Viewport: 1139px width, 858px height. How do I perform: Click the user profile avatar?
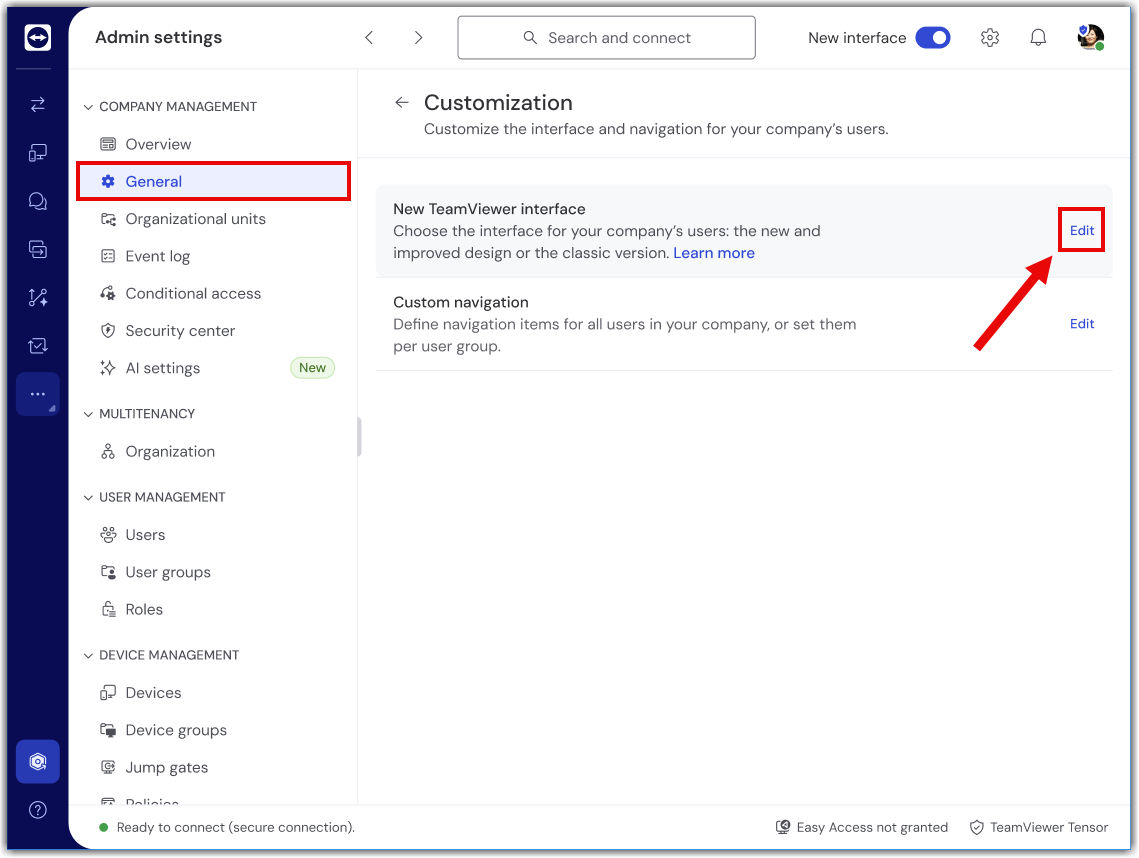coord(1089,38)
